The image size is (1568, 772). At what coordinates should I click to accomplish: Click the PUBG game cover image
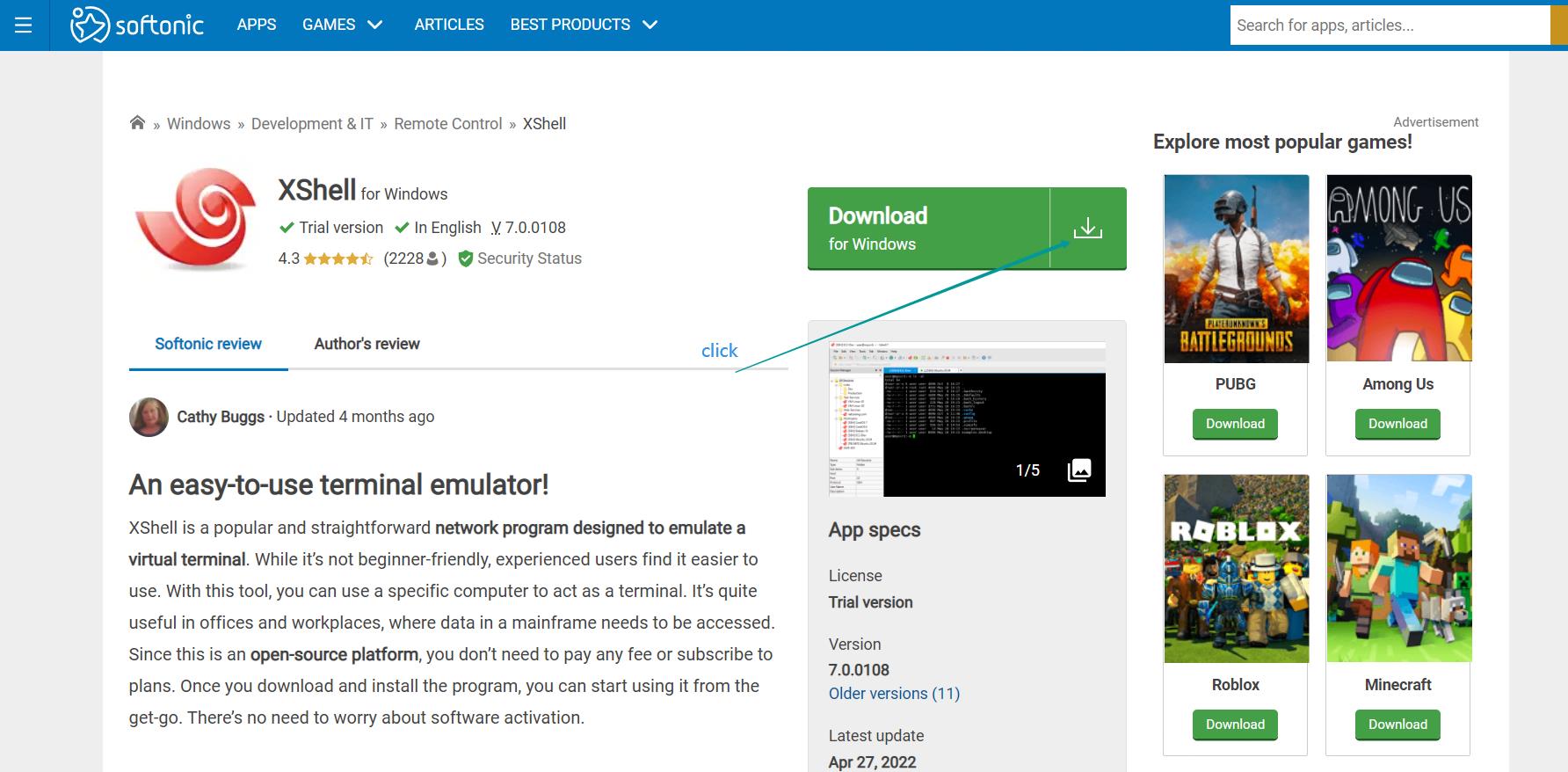click(x=1236, y=268)
